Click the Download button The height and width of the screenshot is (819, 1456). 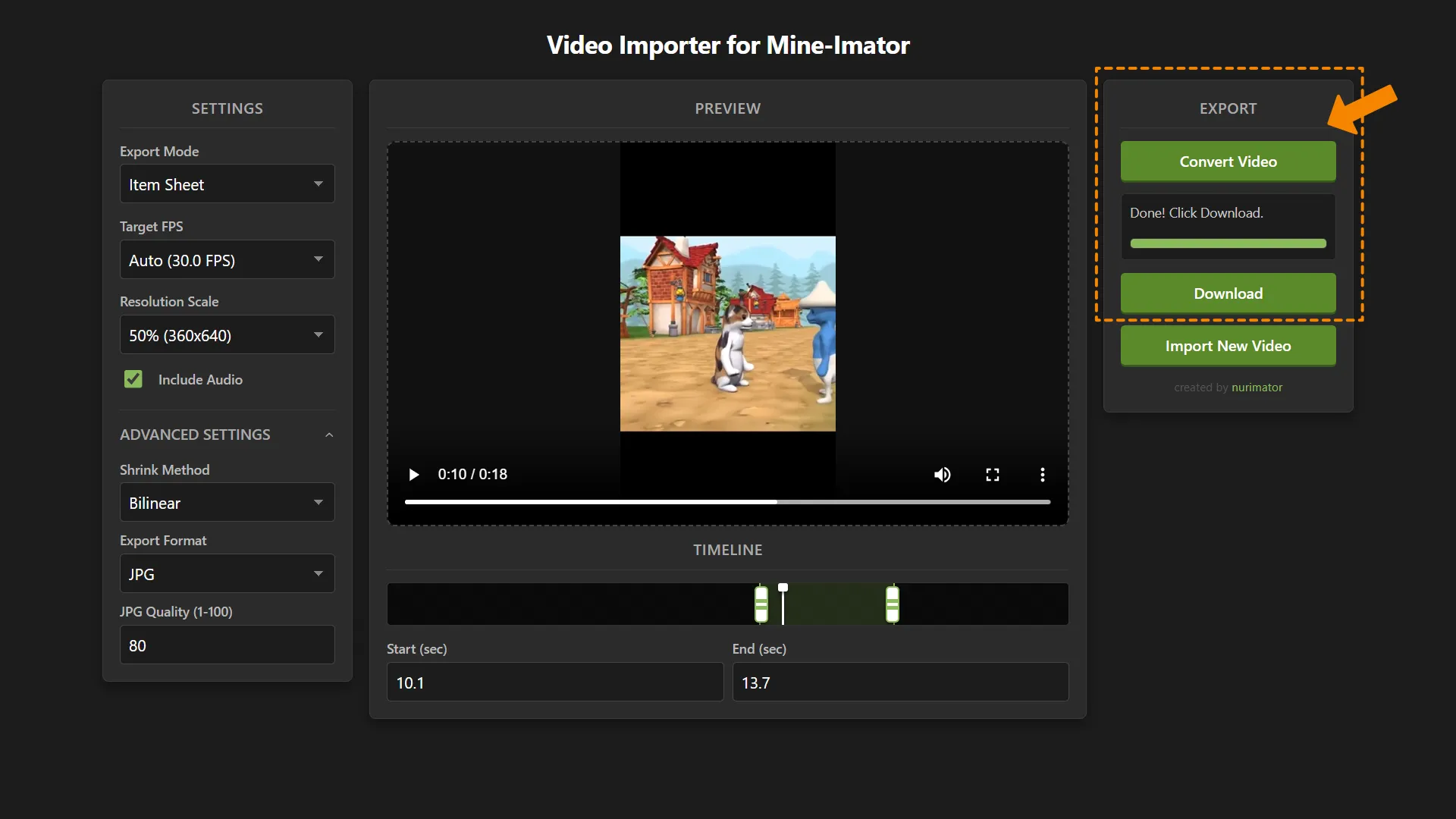(x=1228, y=293)
